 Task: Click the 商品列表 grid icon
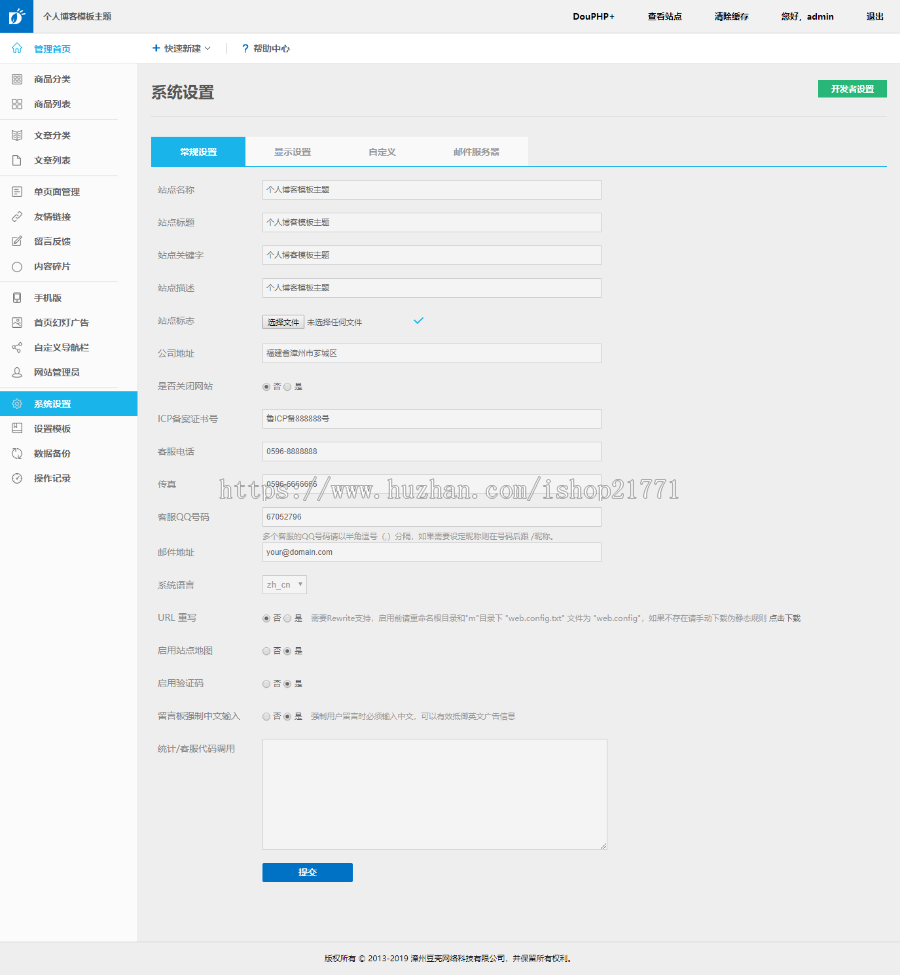click(x=17, y=104)
